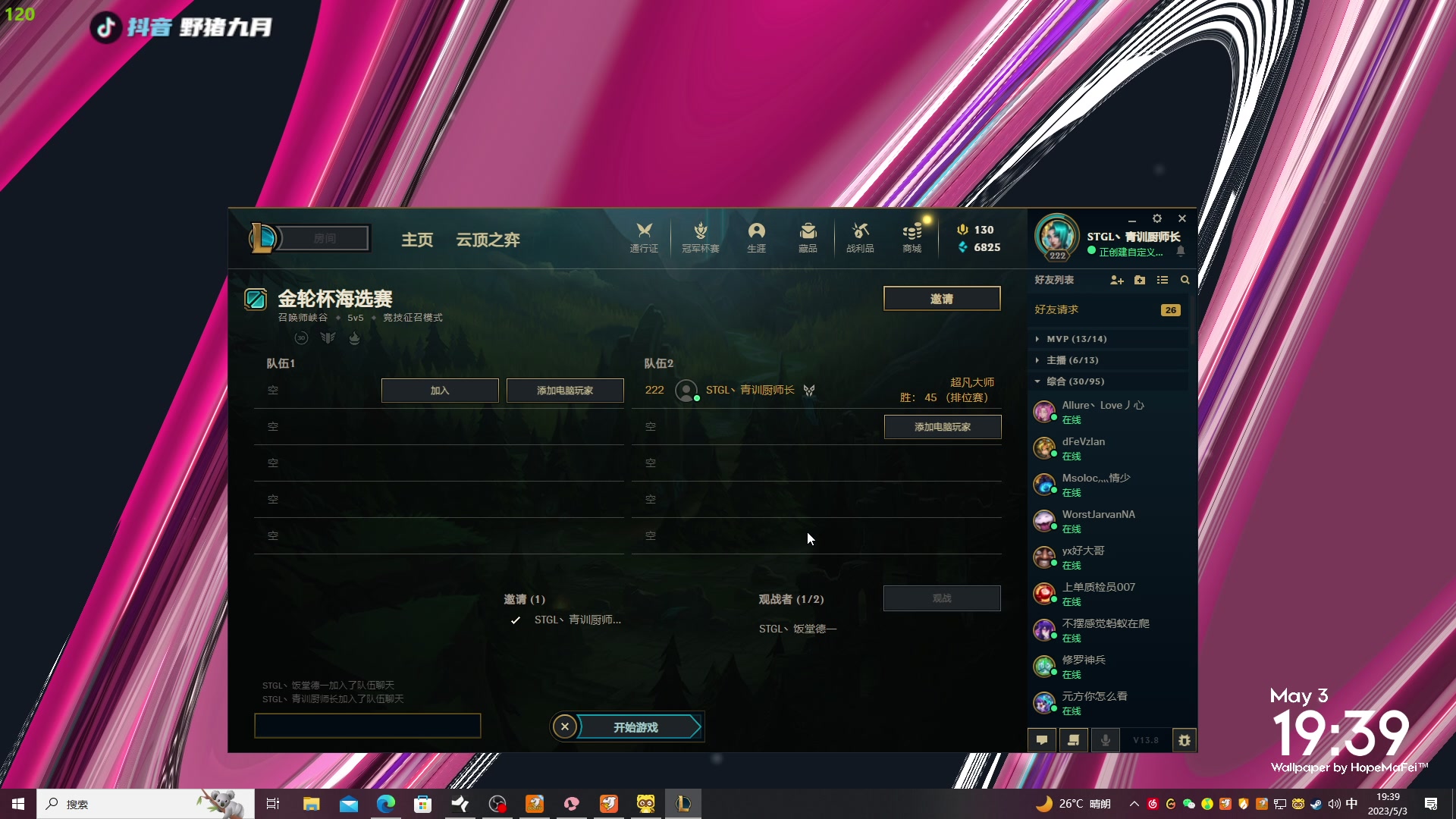Expand the MVP friend group
Viewport: 1456px width, 819px height.
click(1108, 339)
